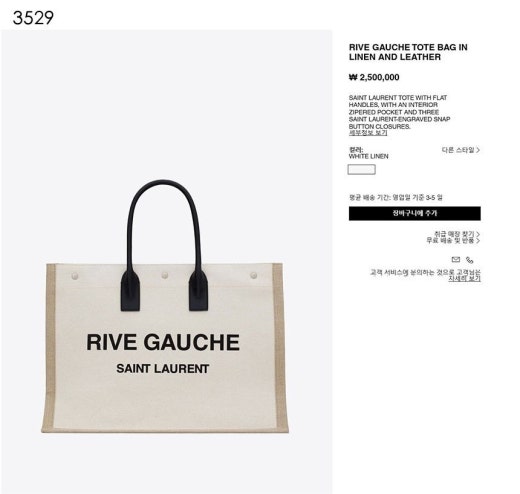This screenshot has height=494, width=520.
Task: Follow the 자세히 보기 link
Action: tap(464, 278)
